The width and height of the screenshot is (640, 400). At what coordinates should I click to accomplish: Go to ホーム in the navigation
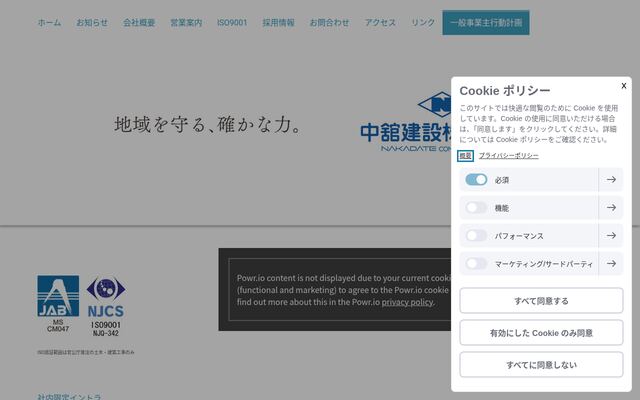click(x=49, y=22)
